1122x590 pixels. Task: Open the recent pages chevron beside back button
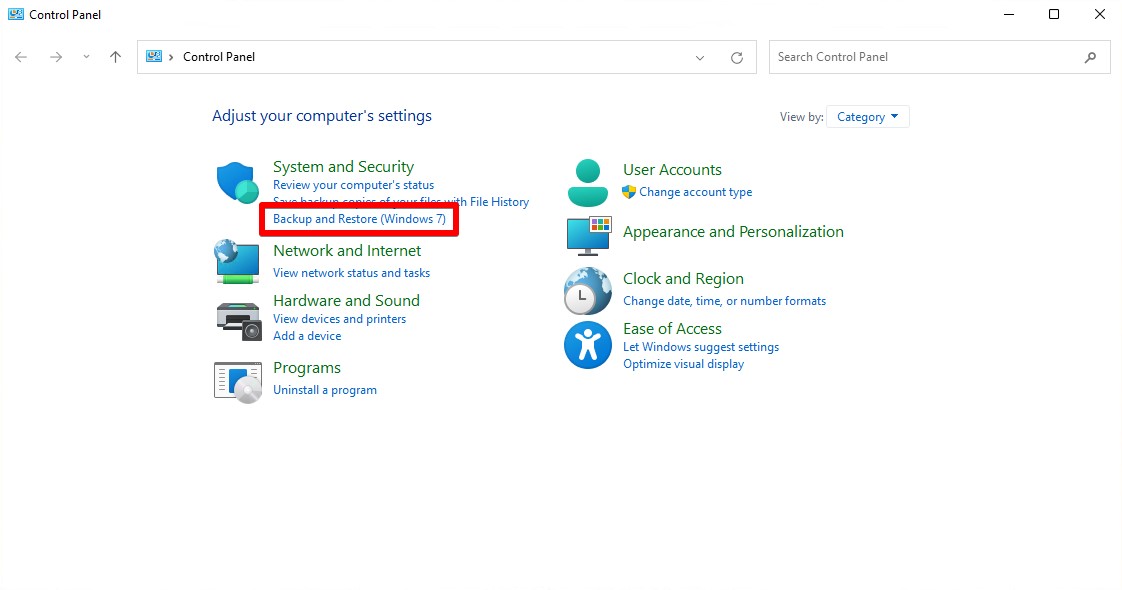pyautogui.click(x=87, y=57)
